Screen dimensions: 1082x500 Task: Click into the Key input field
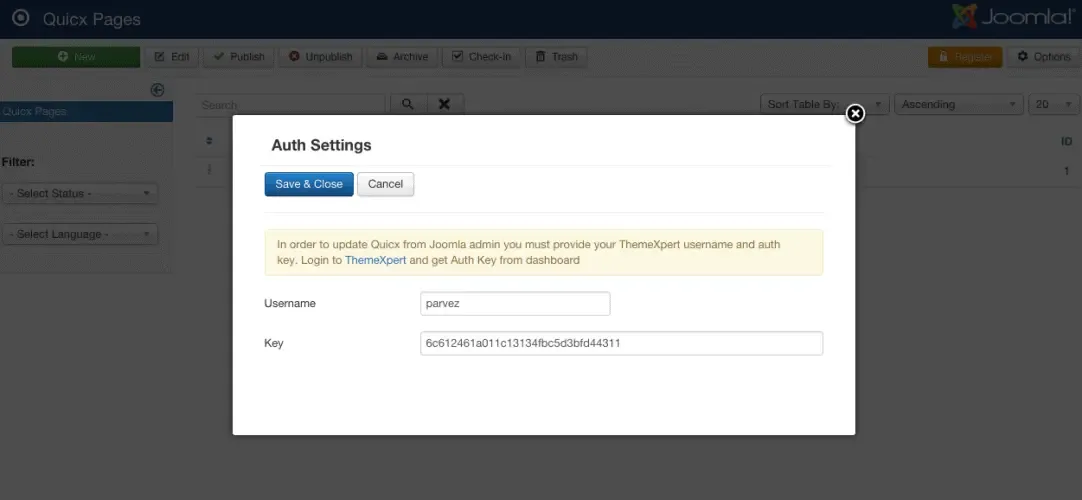point(622,343)
